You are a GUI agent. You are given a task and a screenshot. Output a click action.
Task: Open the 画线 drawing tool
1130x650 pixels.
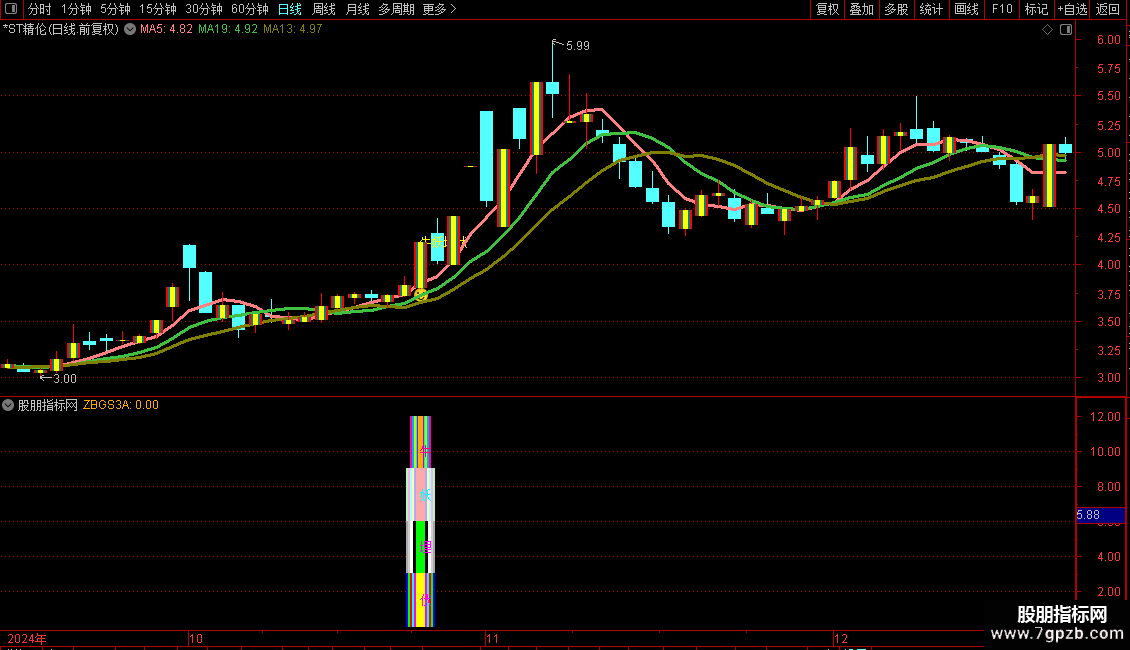(x=966, y=9)
